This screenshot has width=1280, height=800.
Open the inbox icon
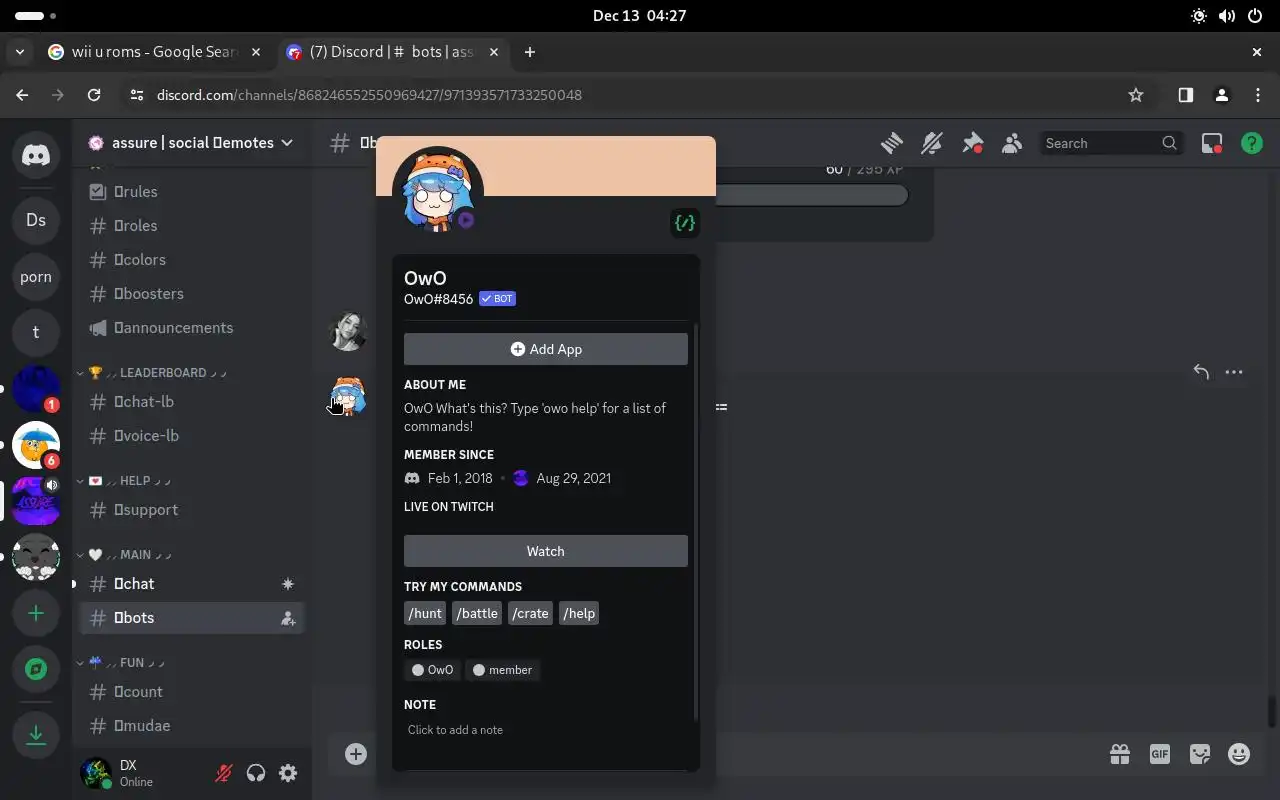coord(1212,143)
